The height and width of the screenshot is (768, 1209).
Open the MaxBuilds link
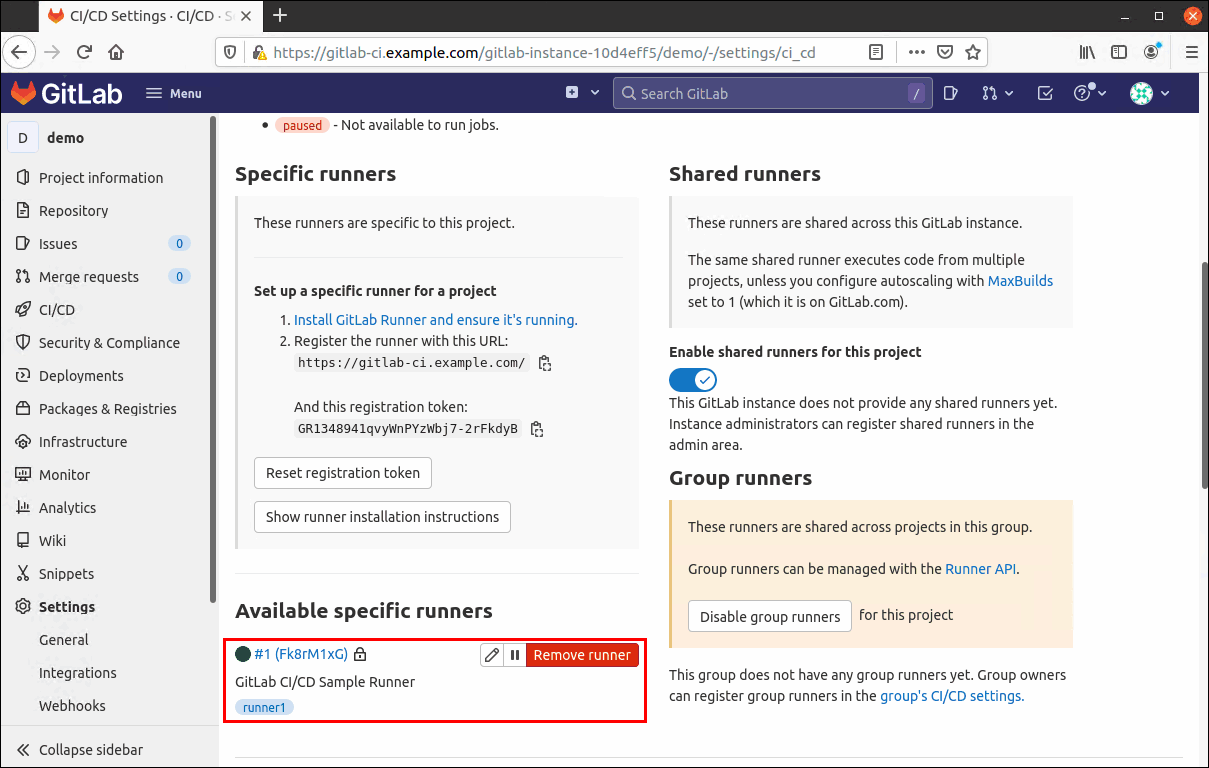(1020, 281)
